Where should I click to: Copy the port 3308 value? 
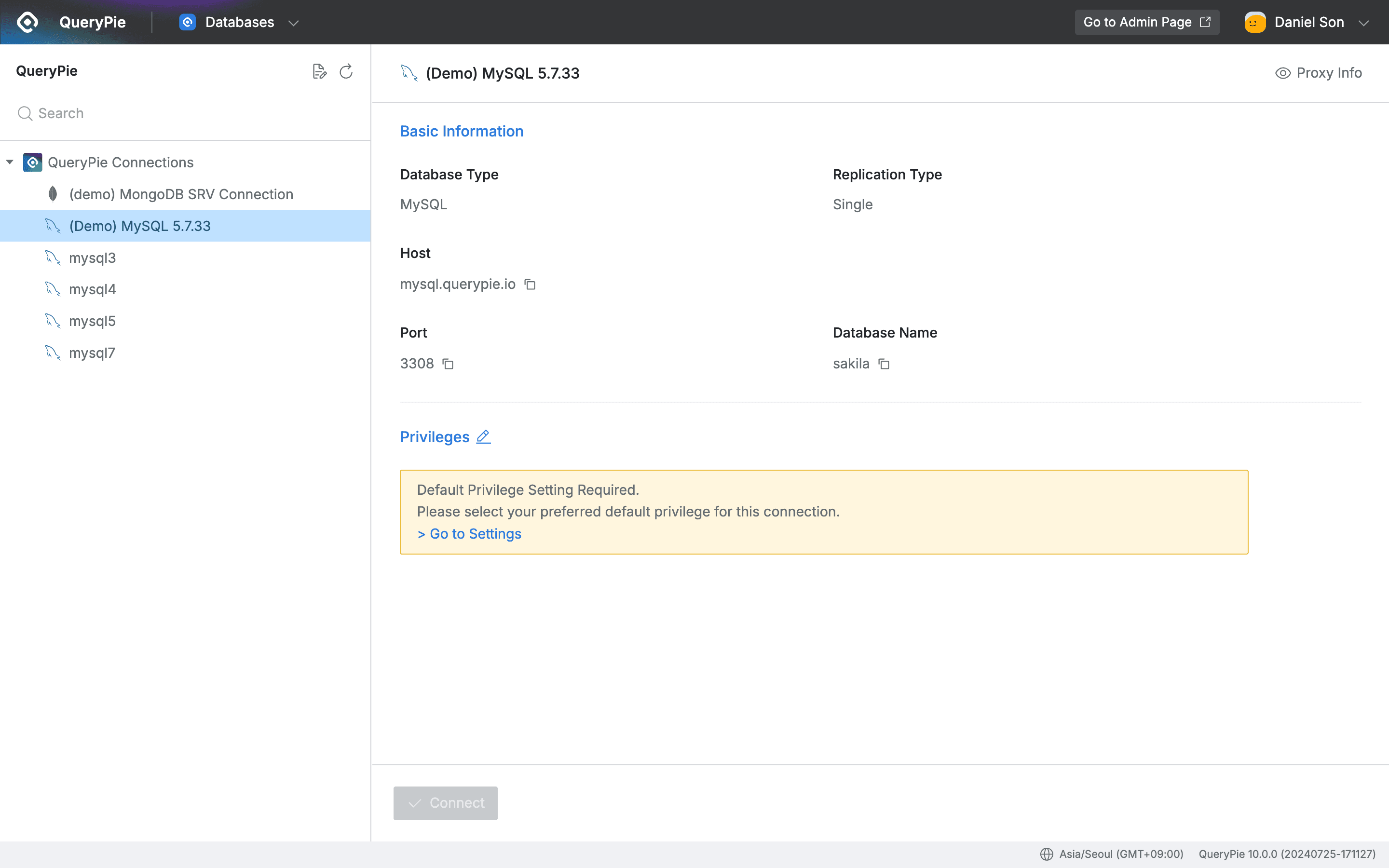tap(447, 364)
